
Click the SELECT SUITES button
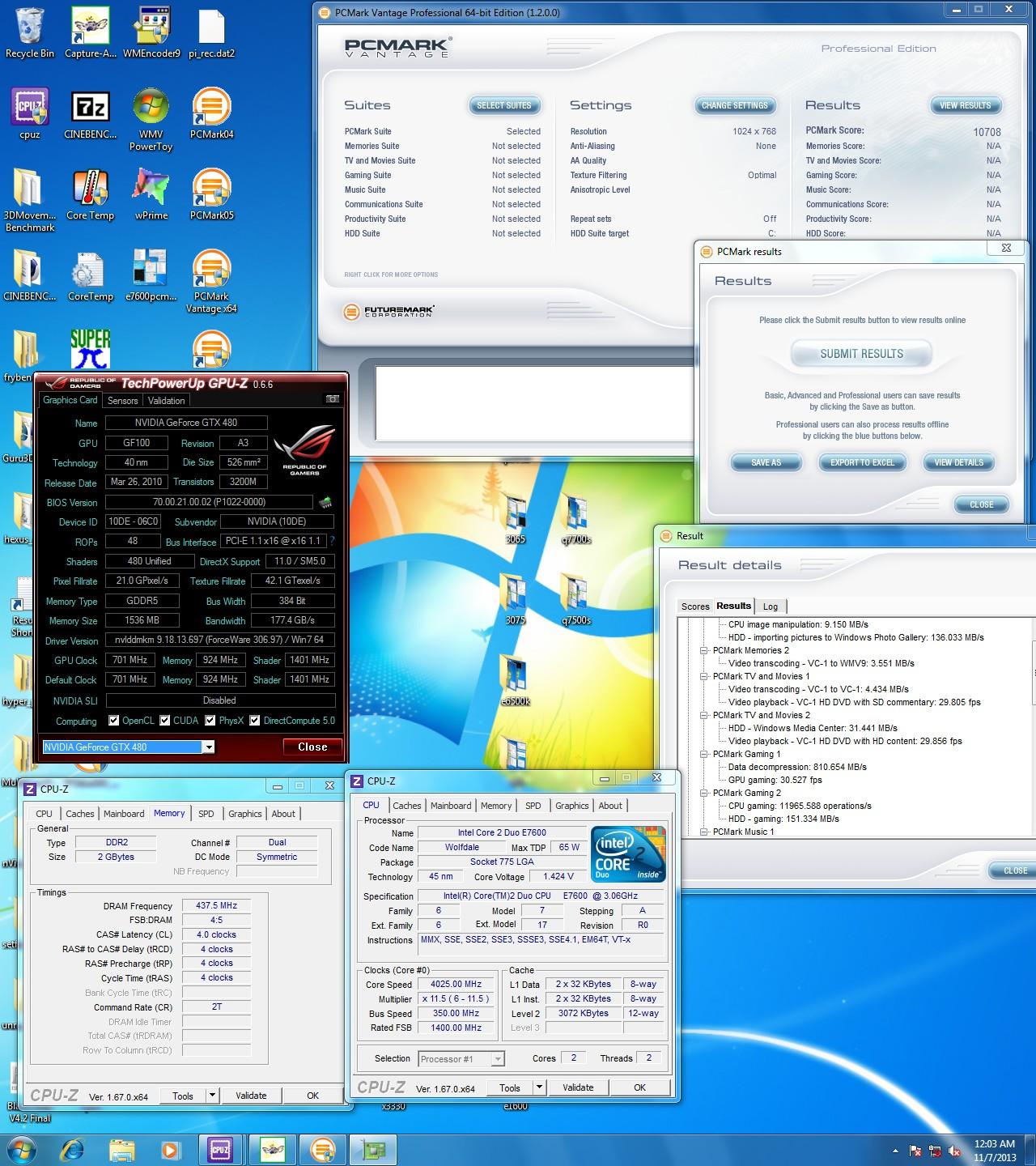point(504,105)
